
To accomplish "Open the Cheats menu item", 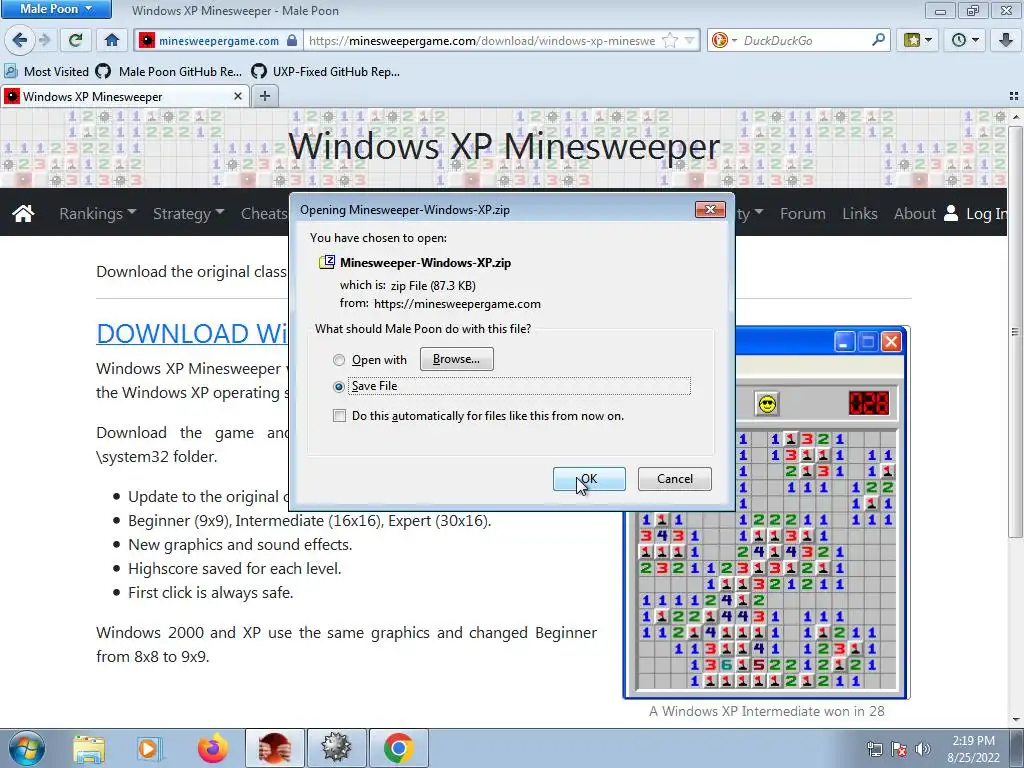I will click(264, 213).
